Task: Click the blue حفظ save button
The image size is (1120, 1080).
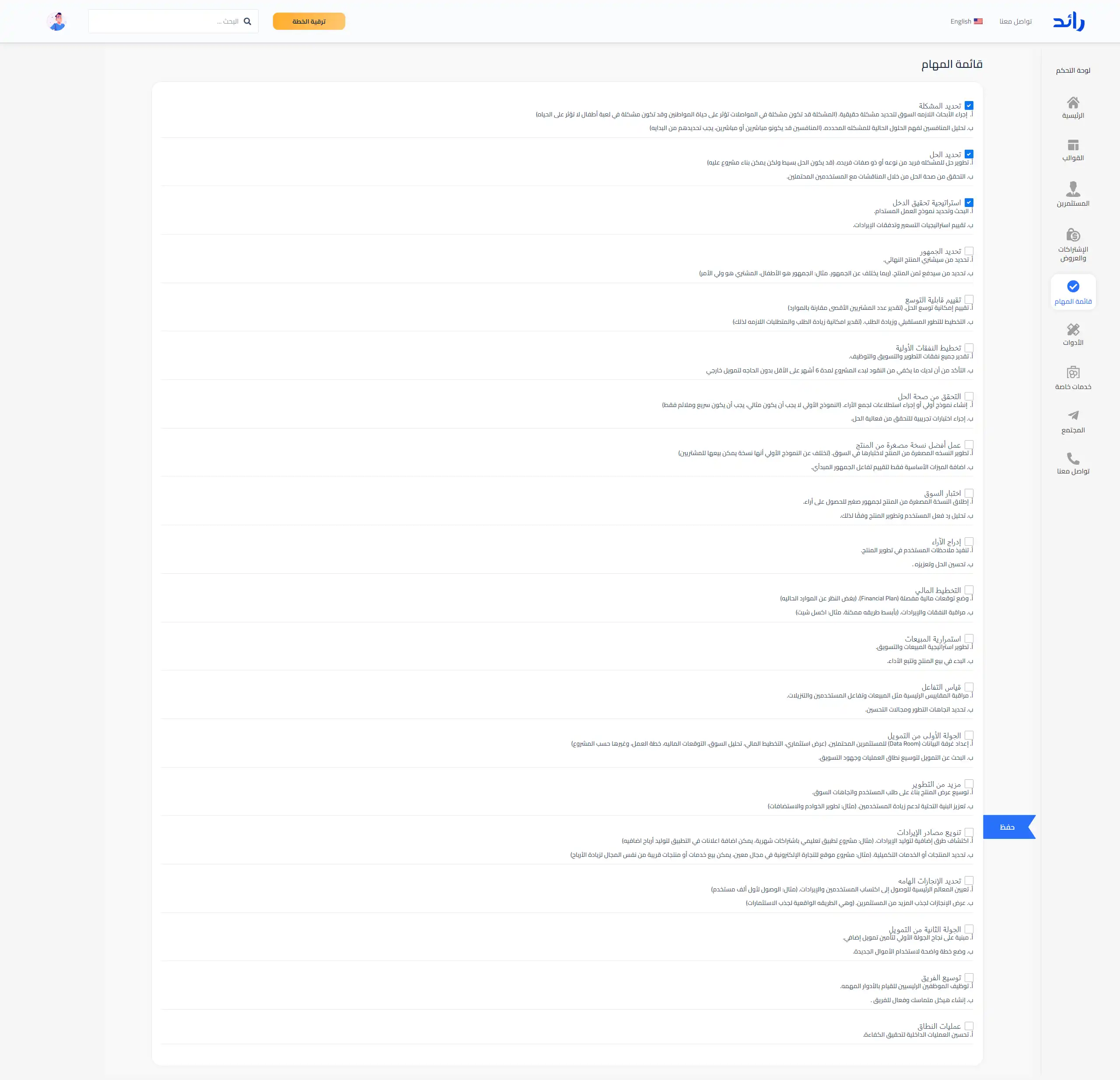Action: click(1007, 827)
